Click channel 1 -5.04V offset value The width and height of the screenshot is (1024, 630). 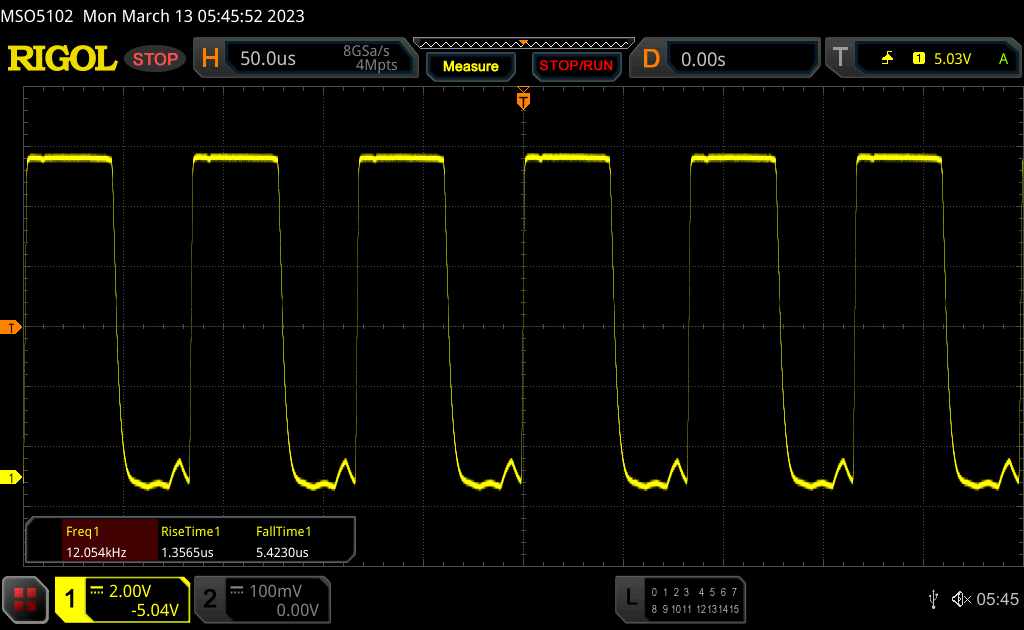(155, 610)
